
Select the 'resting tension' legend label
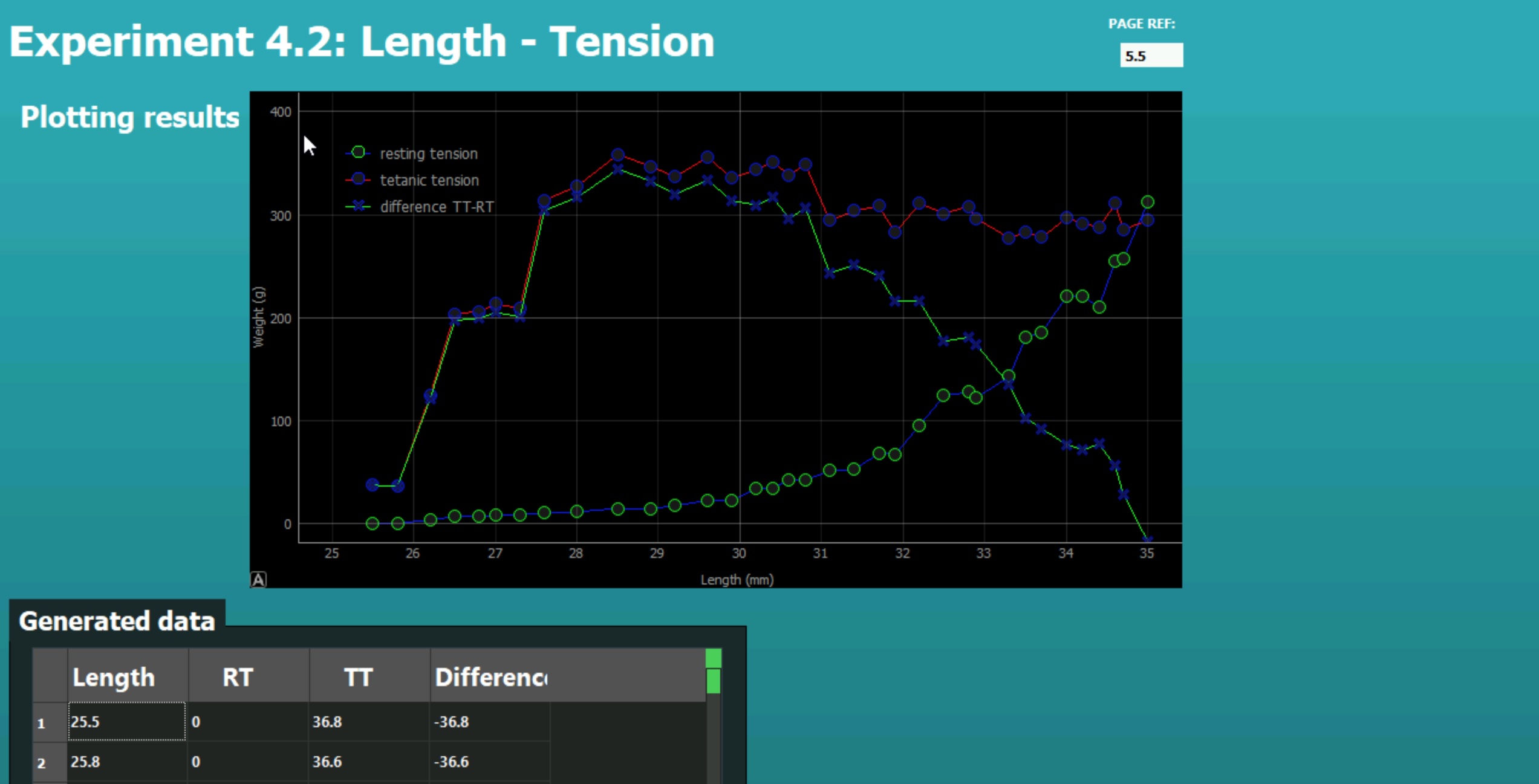(428, 154)
